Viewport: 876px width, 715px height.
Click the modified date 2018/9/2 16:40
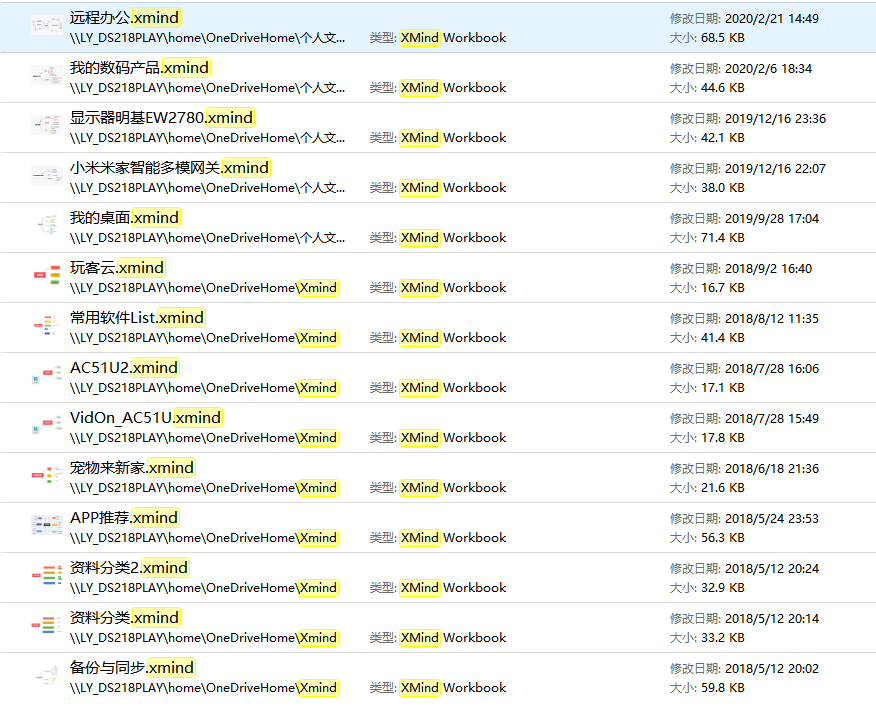click(x=768, y=269)
